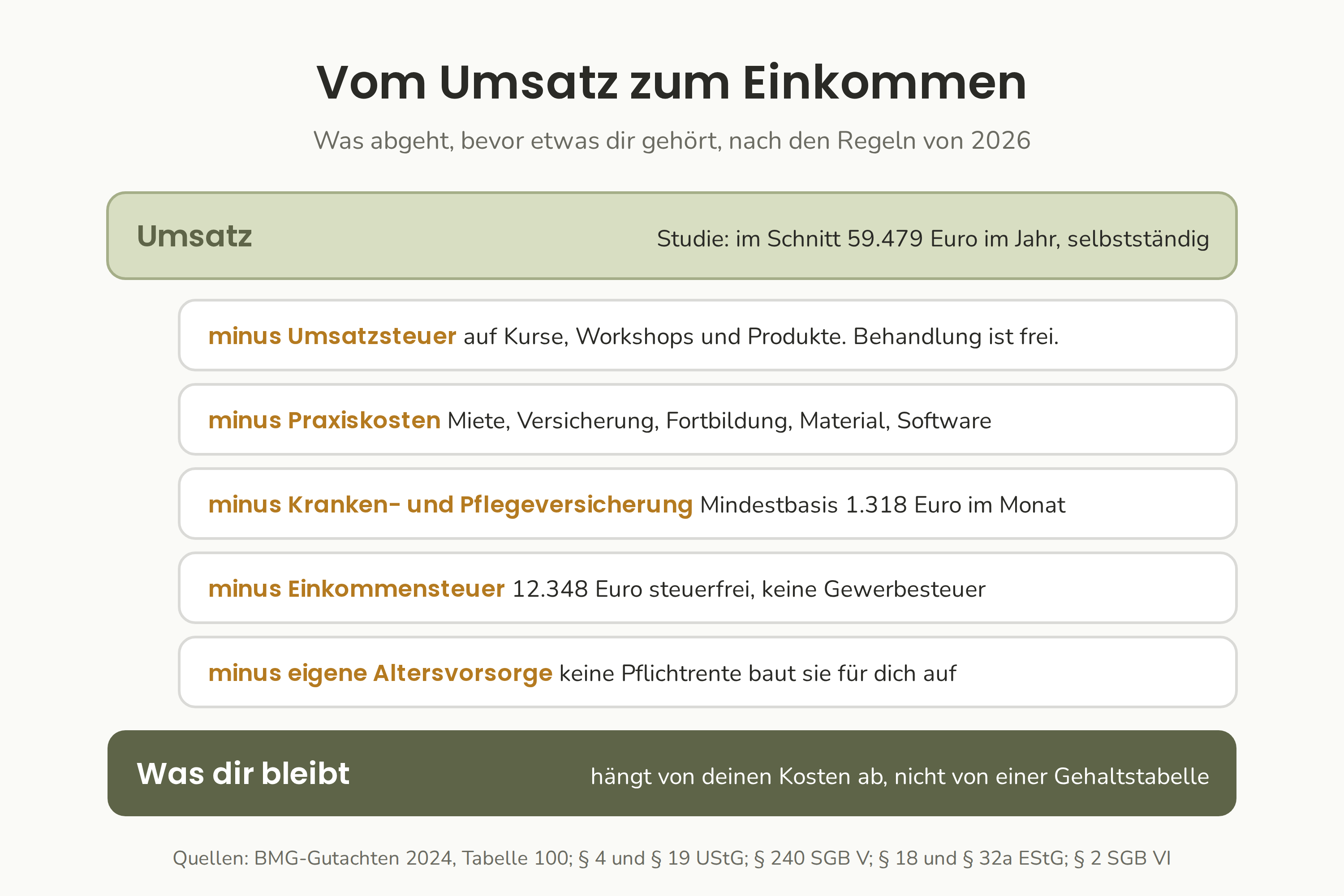
Task: Click "hängt von deinen Kosten ab" text
Action: coord(739,776)
